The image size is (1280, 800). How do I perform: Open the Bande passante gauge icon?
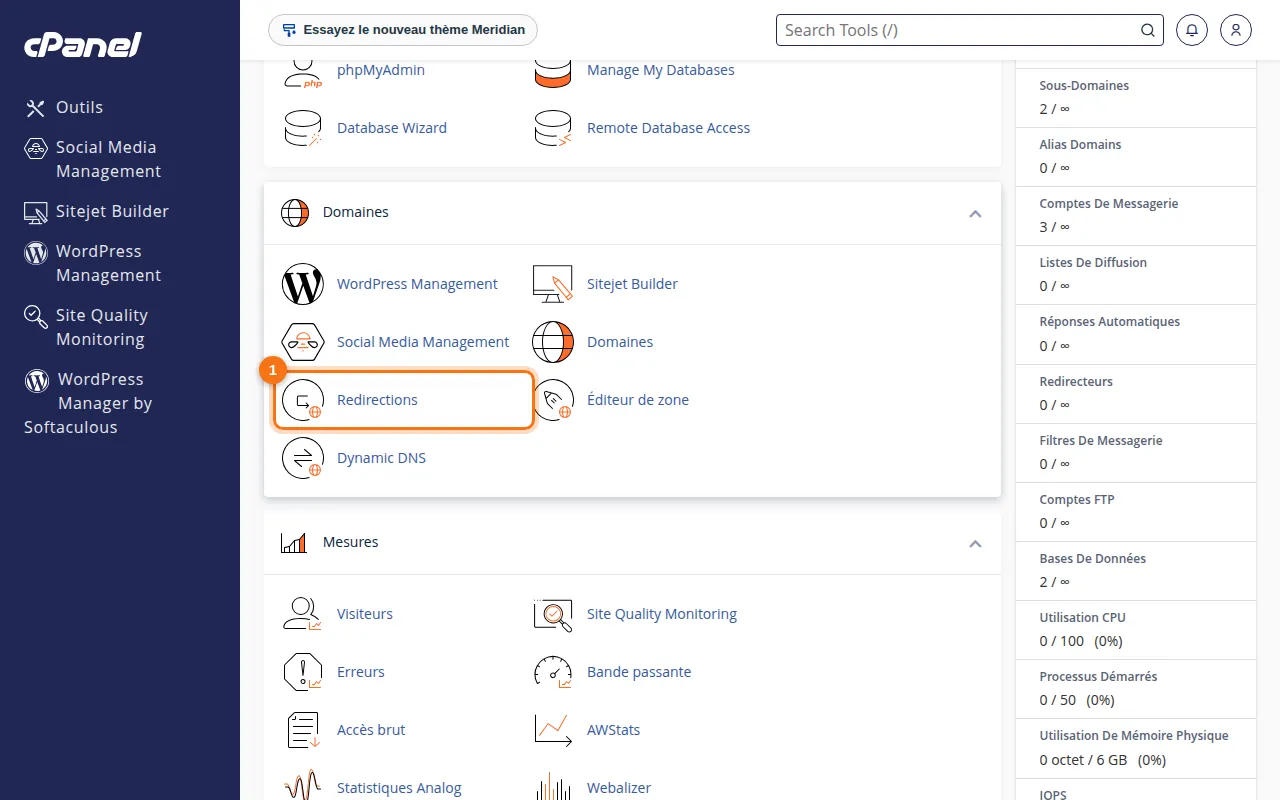[x=552, y=672]
